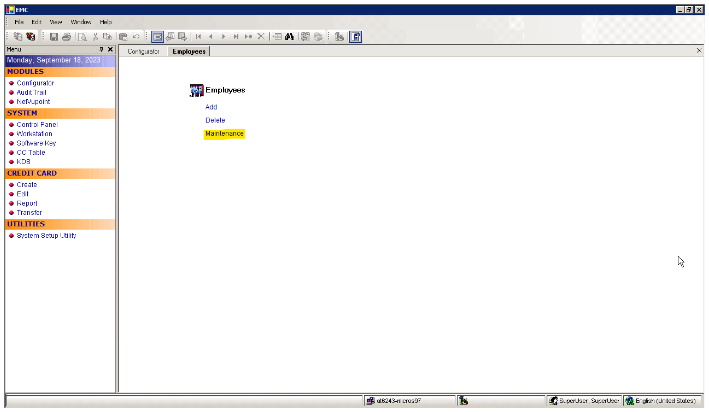709x412 pixels.
Task: Open Workstation under System
Action: coord(34,134)
